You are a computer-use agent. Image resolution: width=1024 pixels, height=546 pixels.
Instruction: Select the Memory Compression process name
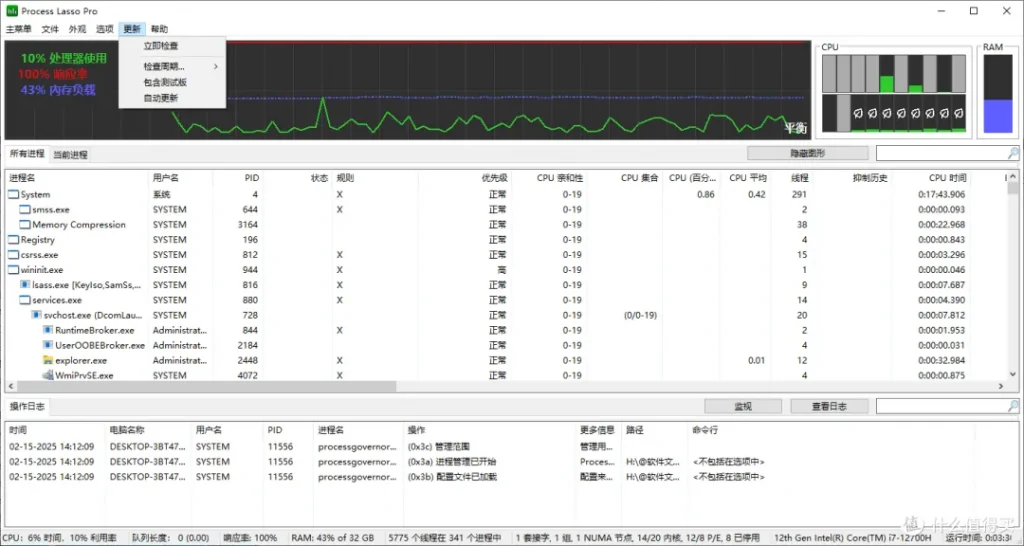[79, 225]
